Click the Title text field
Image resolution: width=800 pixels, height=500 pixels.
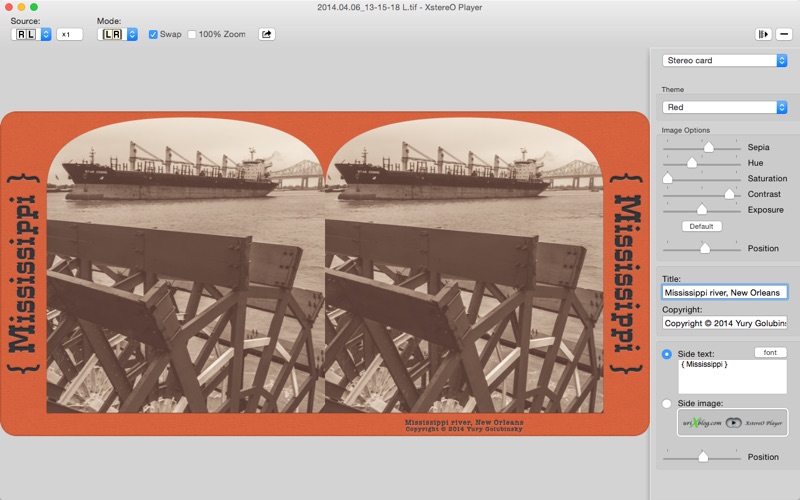(724, 292)
